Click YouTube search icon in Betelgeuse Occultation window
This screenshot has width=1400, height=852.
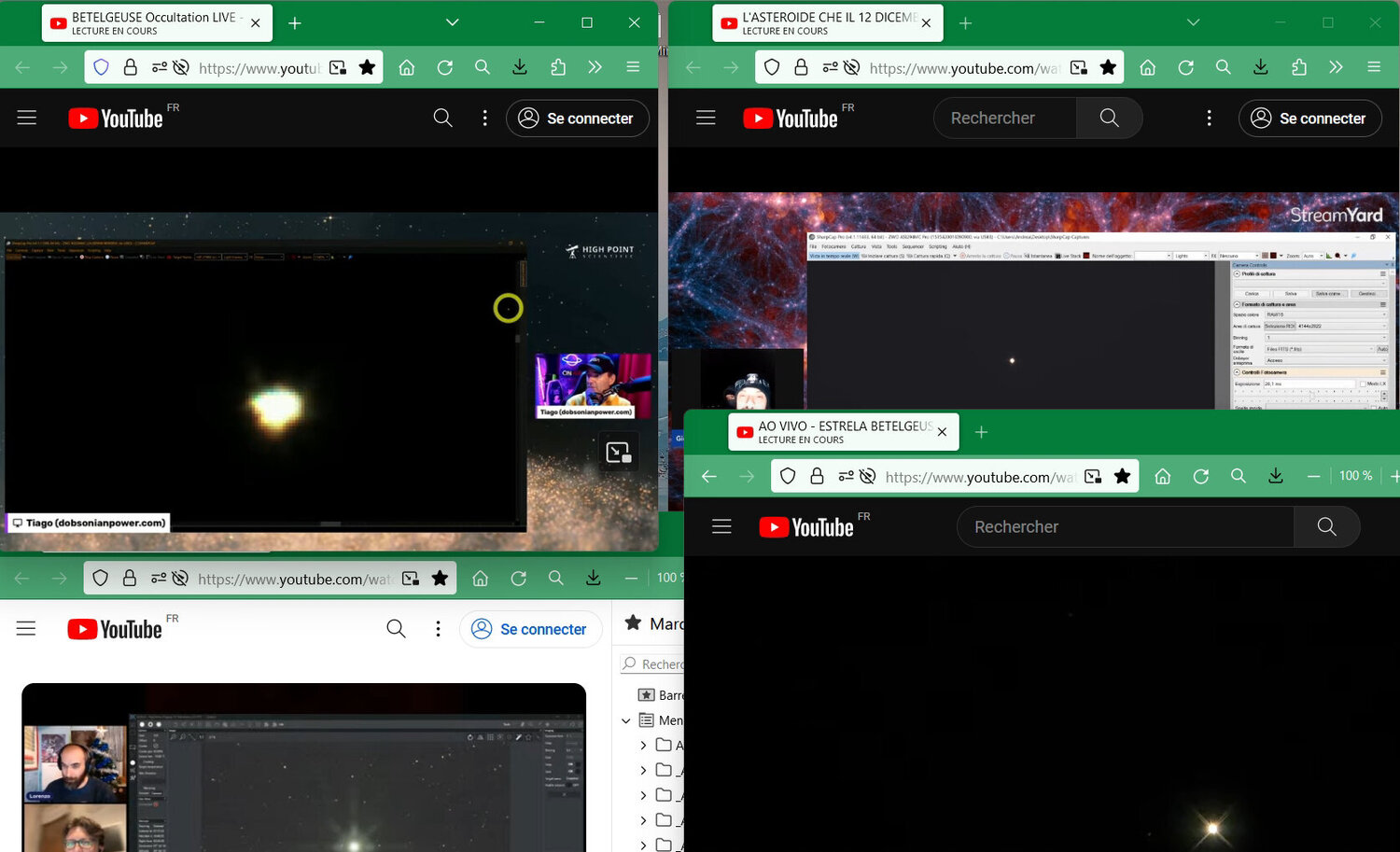[443, 118]
